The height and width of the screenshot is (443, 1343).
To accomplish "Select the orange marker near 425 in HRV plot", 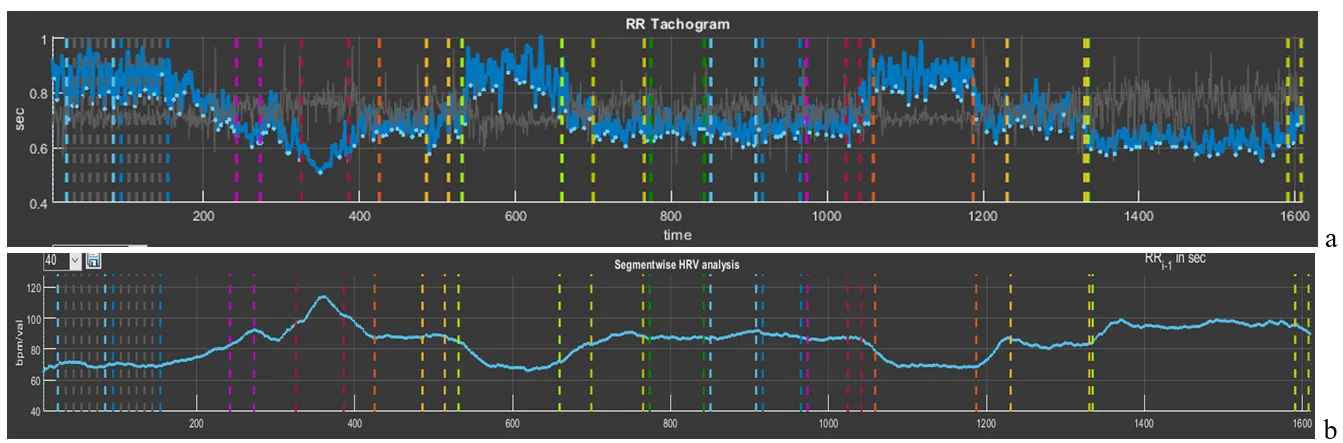I will point(374,340).
